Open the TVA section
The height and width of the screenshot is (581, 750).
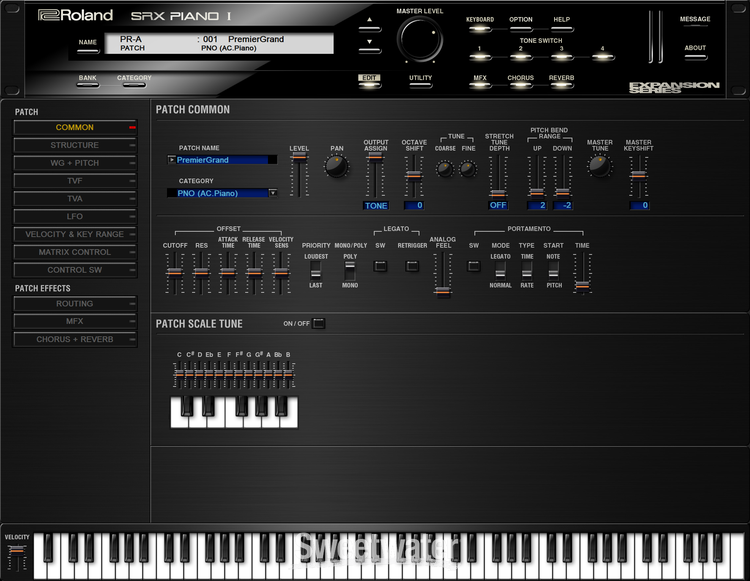coord(75,198)
